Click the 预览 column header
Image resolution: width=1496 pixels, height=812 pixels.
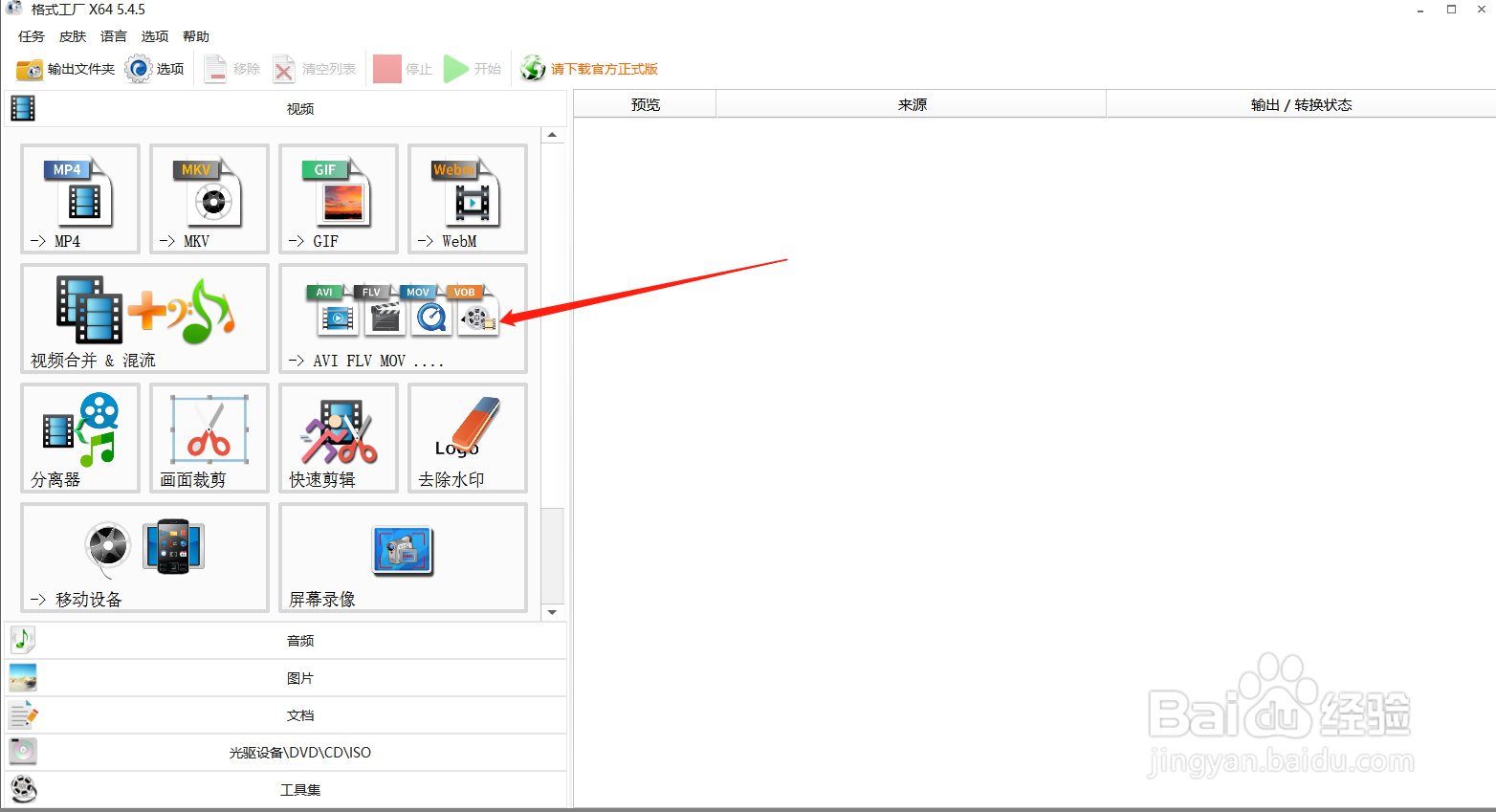(646, 104)
